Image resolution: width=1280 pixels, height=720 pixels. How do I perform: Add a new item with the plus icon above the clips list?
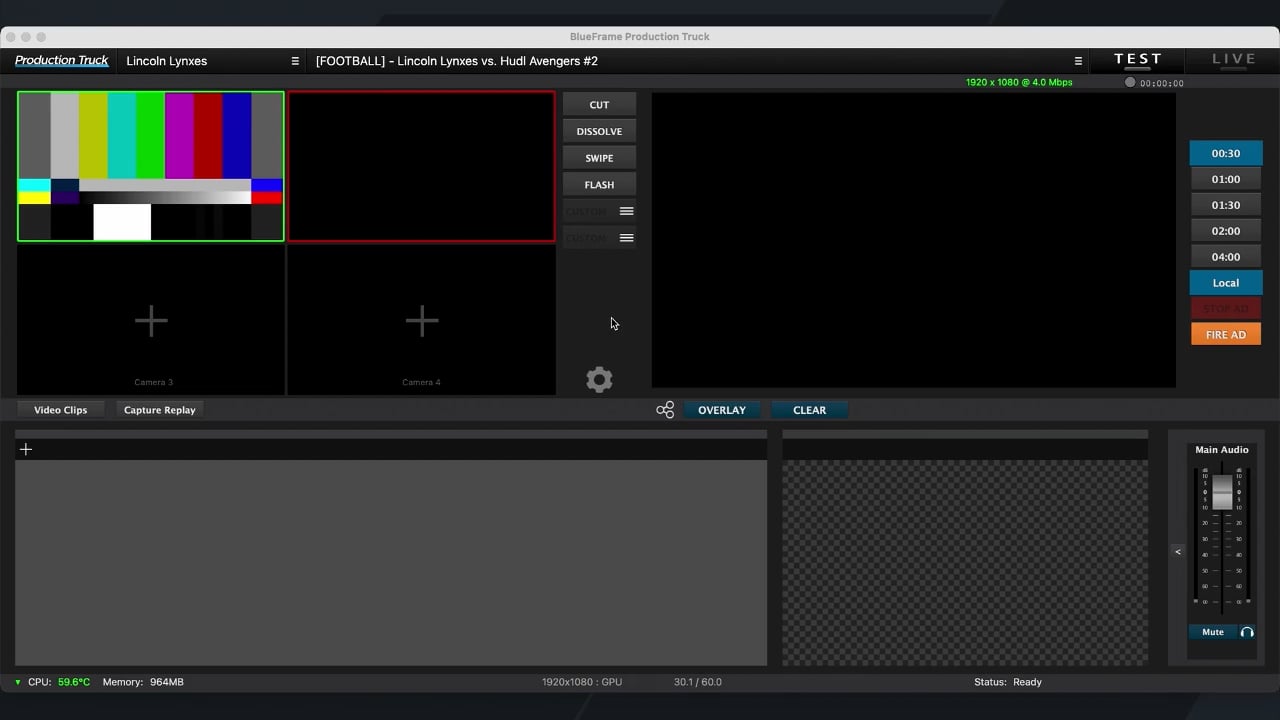[26, 449]
